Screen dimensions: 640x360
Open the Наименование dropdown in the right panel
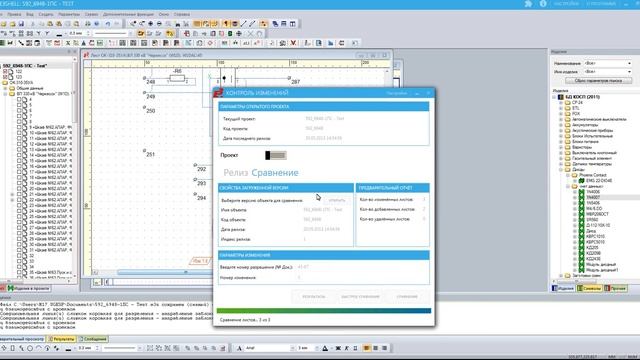tap(607, 63)
